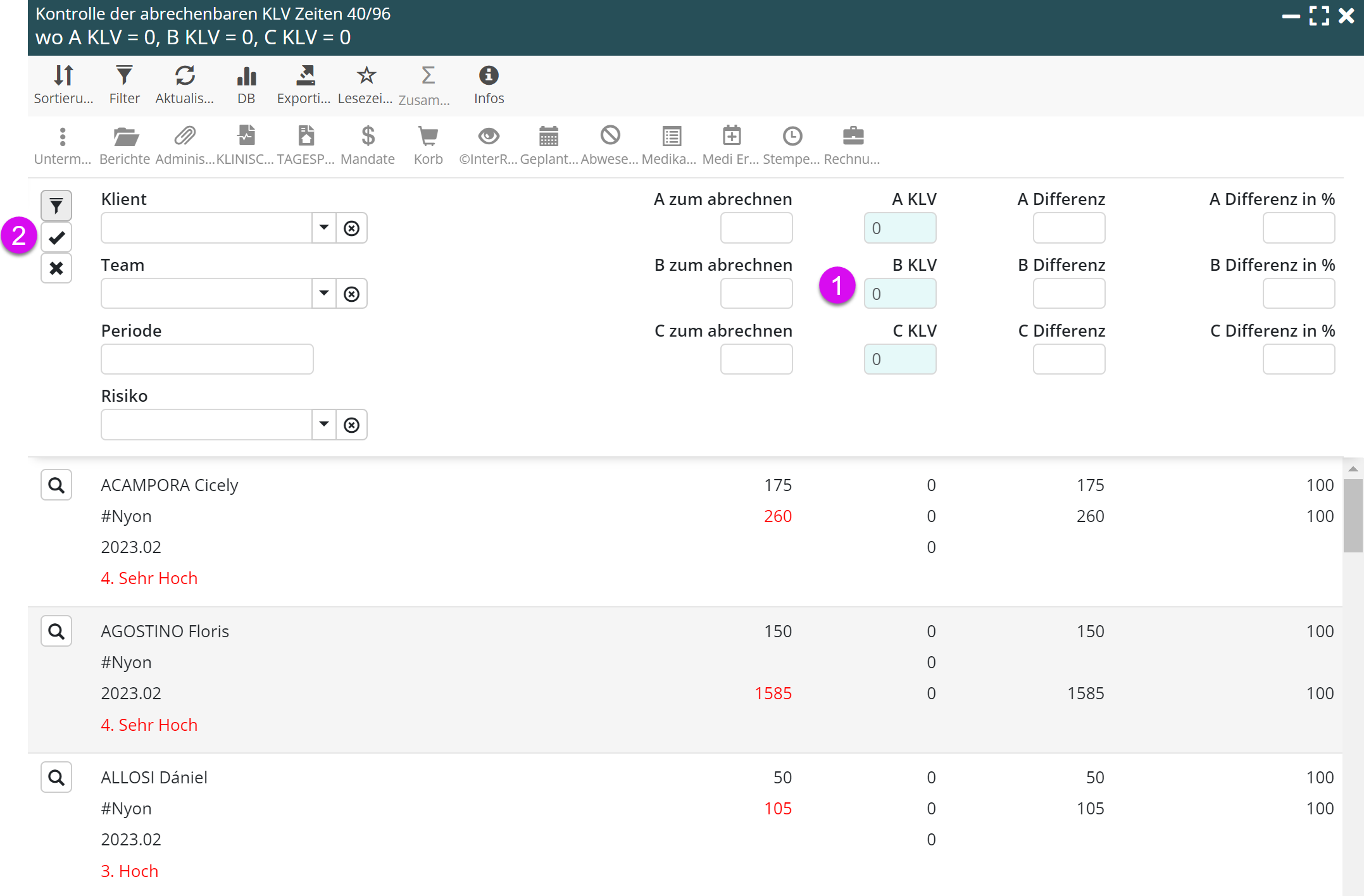
Task: Open ACAMPORA Cicely magnifier icon
Action: (x=56, y=485)
